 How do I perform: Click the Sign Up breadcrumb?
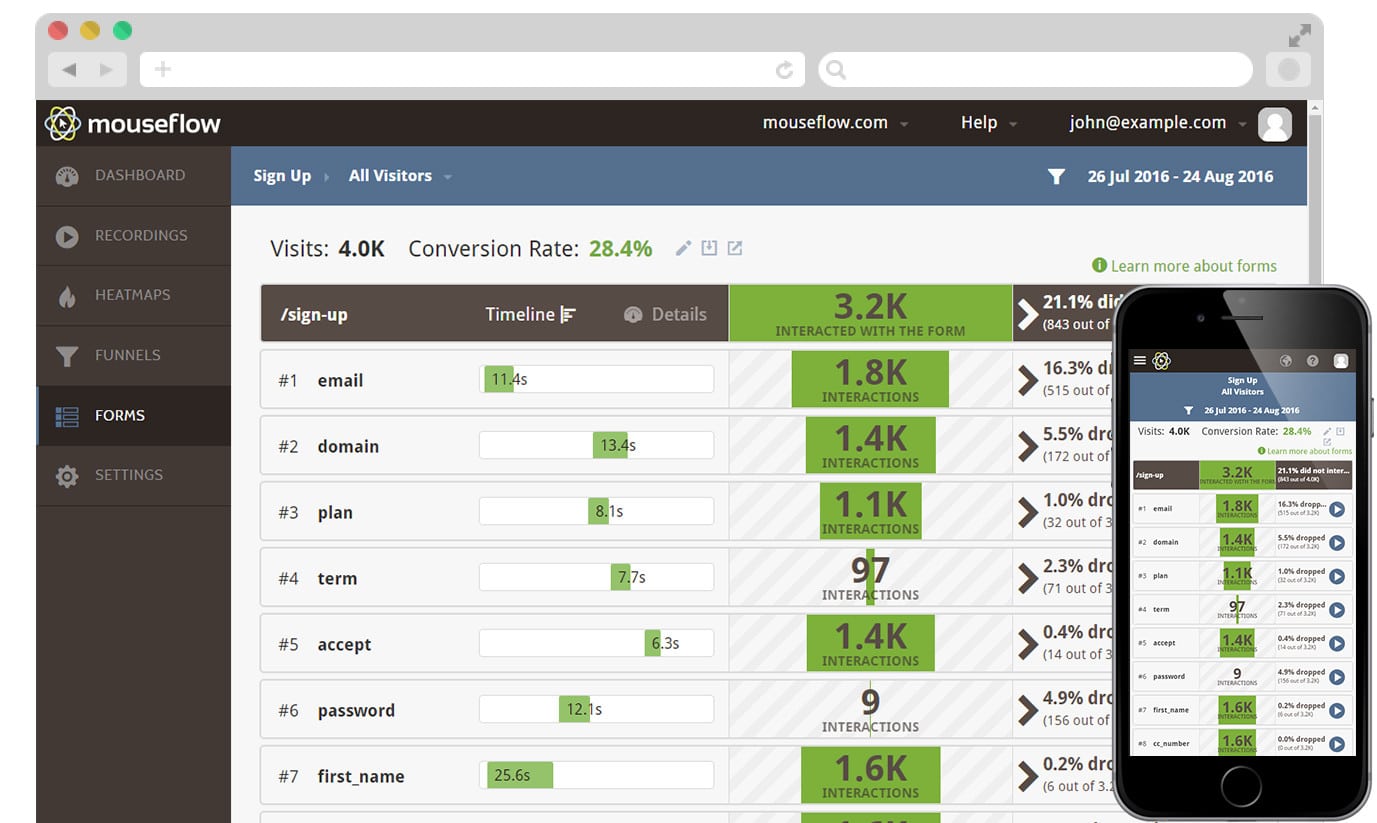pos(282,176)
